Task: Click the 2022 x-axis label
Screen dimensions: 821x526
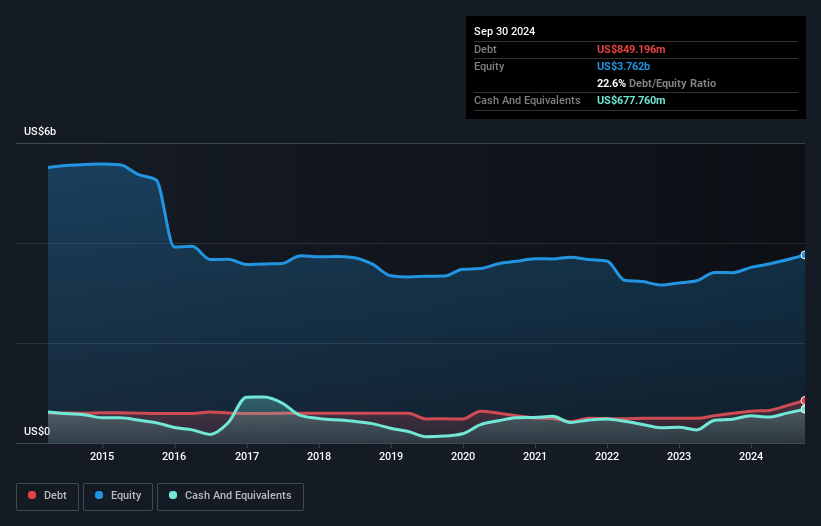Action: (607, 456)
